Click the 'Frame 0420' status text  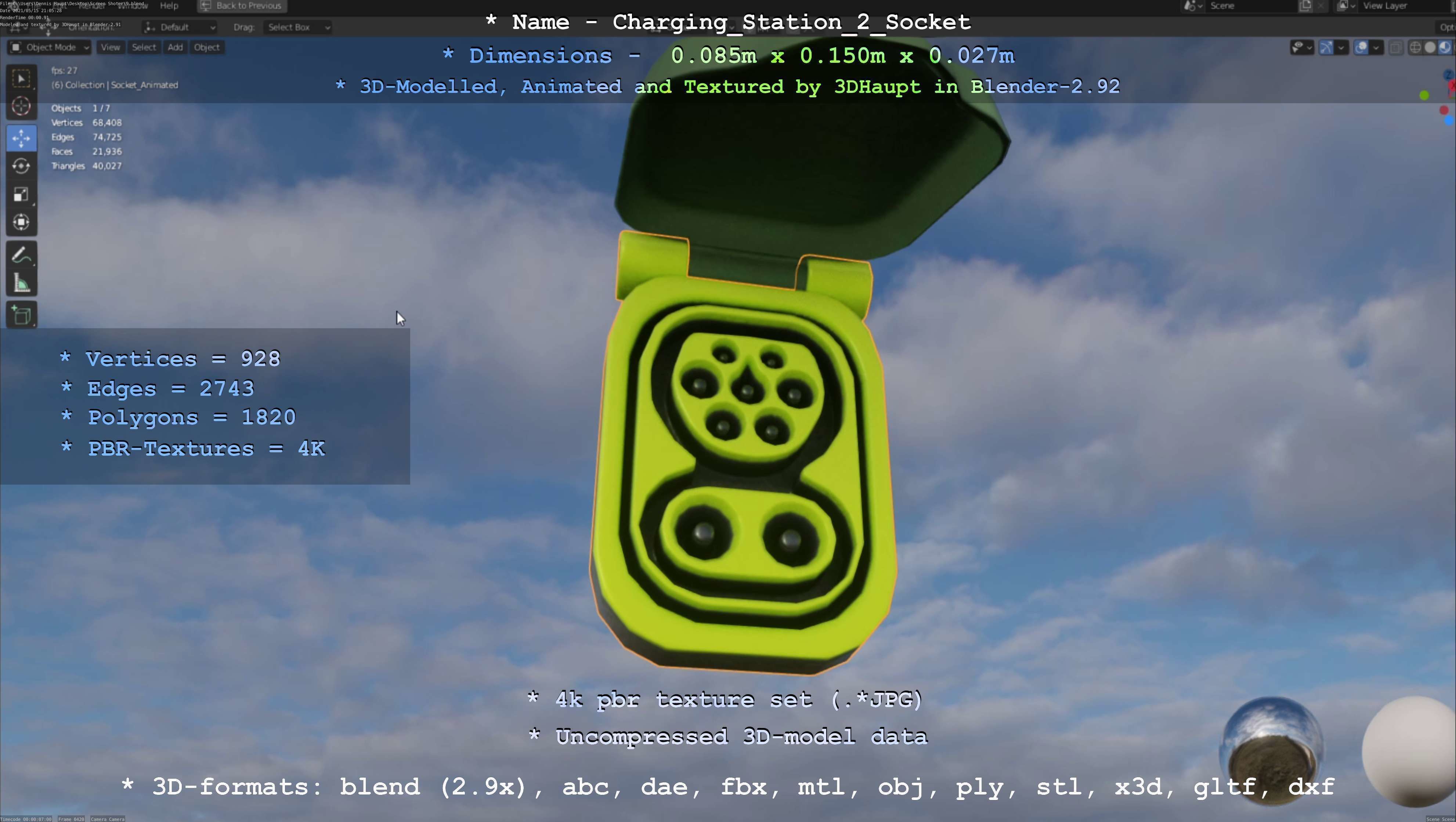click(x=71, y=819)
